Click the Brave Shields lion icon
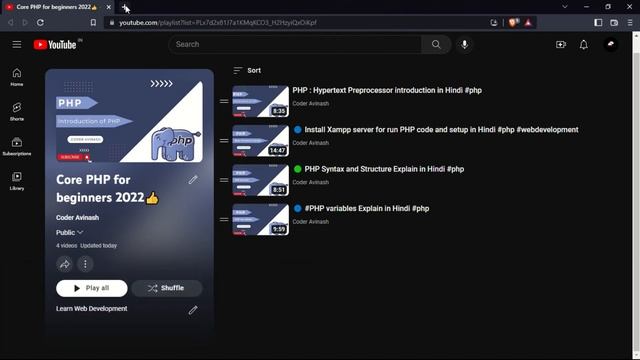 [x=513, y=22]
